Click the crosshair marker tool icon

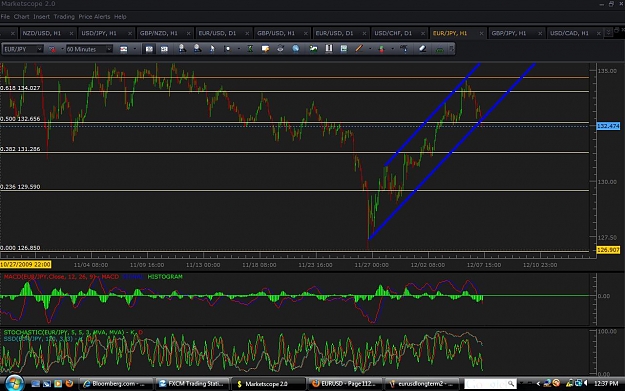[227, 49]
